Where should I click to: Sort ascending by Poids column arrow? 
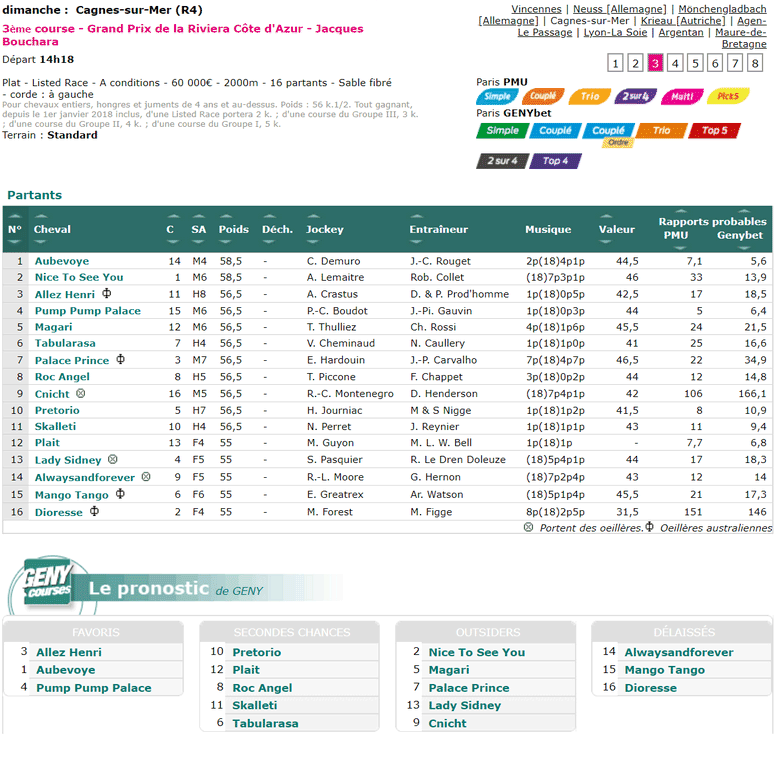point(226,217)
